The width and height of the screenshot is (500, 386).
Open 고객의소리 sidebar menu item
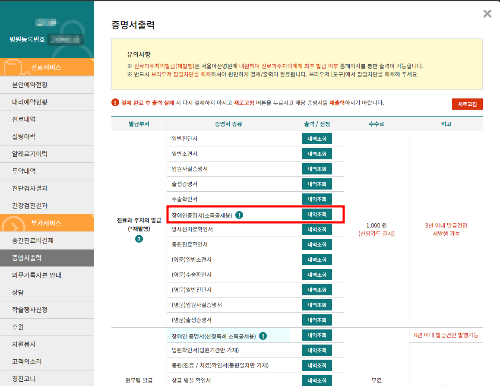tap(47, 361)
